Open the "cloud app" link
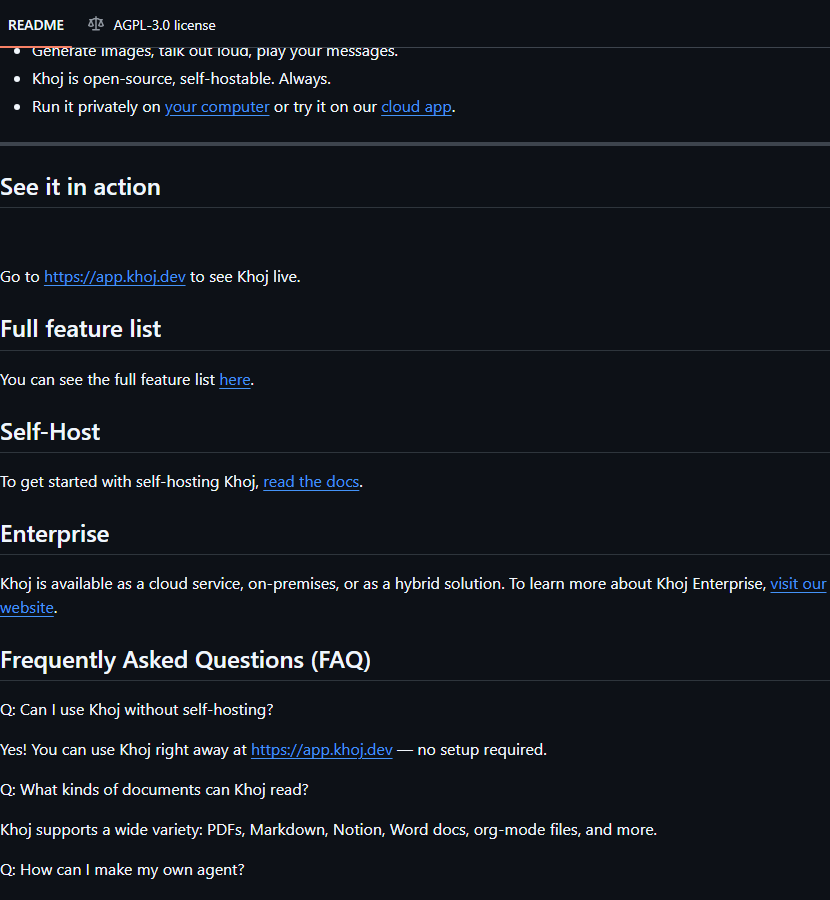This screenshot has width=830, height=900. [416, 107]
